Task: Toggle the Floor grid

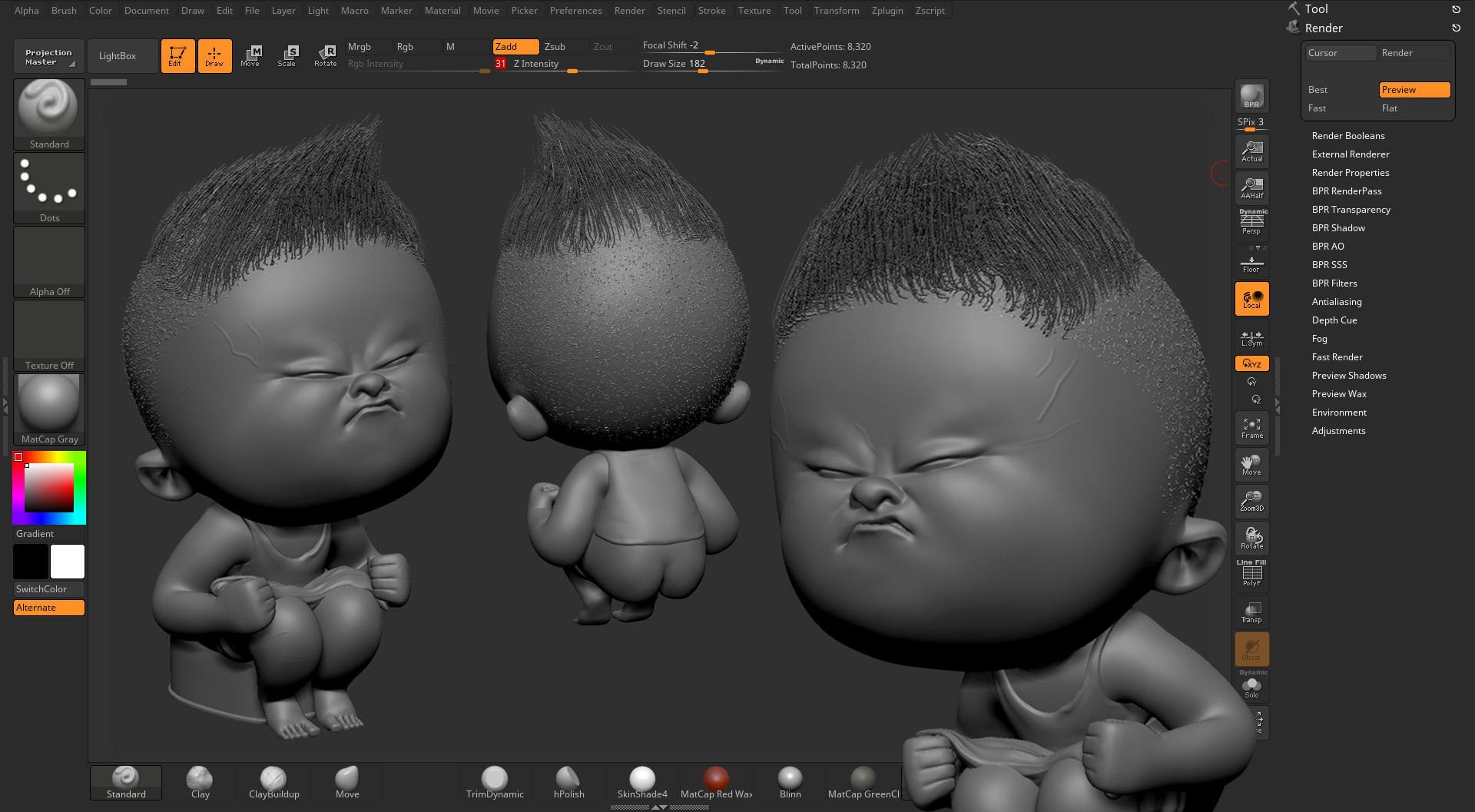Action: tap(1251, 263)
